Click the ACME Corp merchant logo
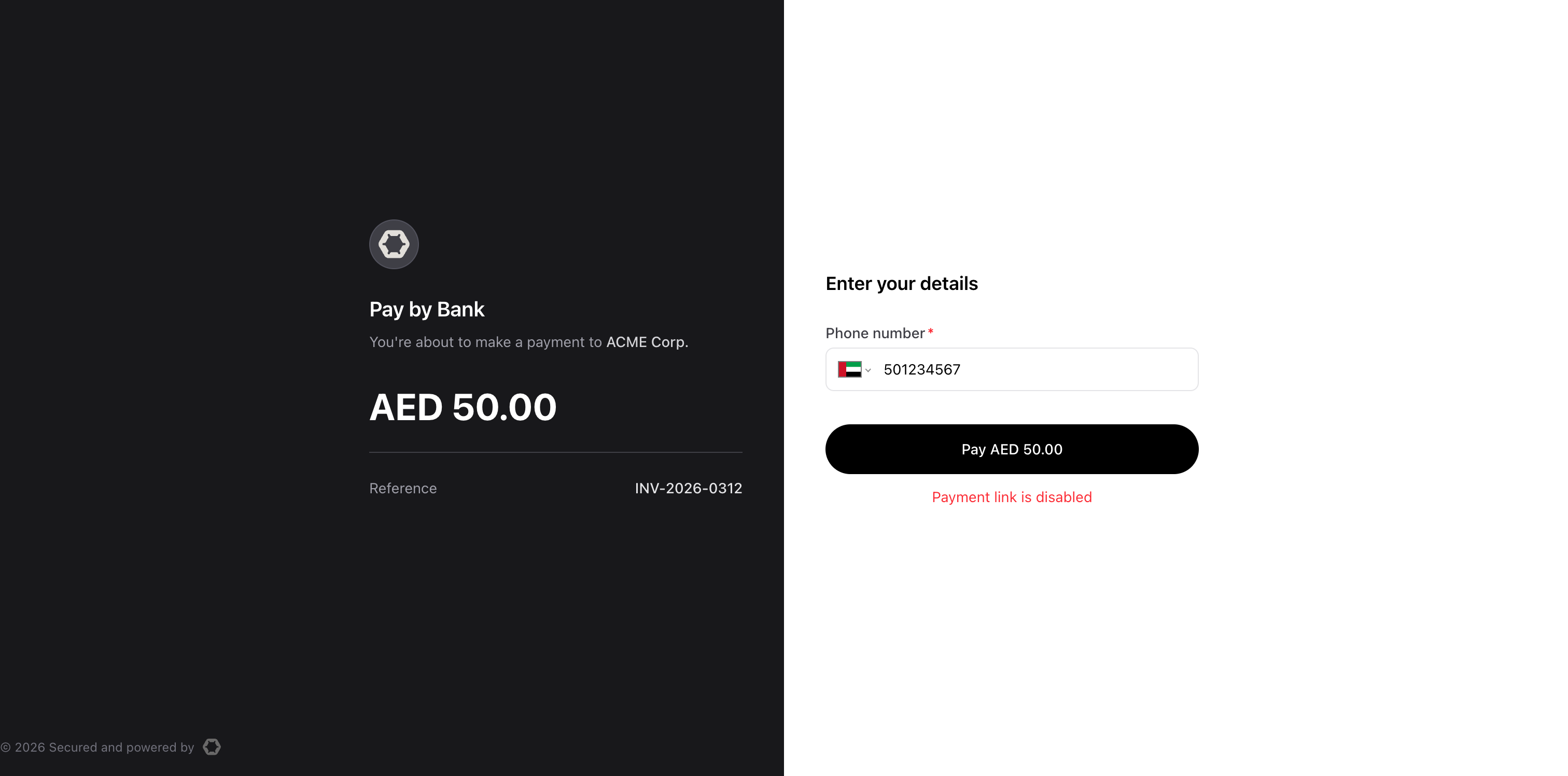This screenshot has height=776, width=1568. click(394, 244)
